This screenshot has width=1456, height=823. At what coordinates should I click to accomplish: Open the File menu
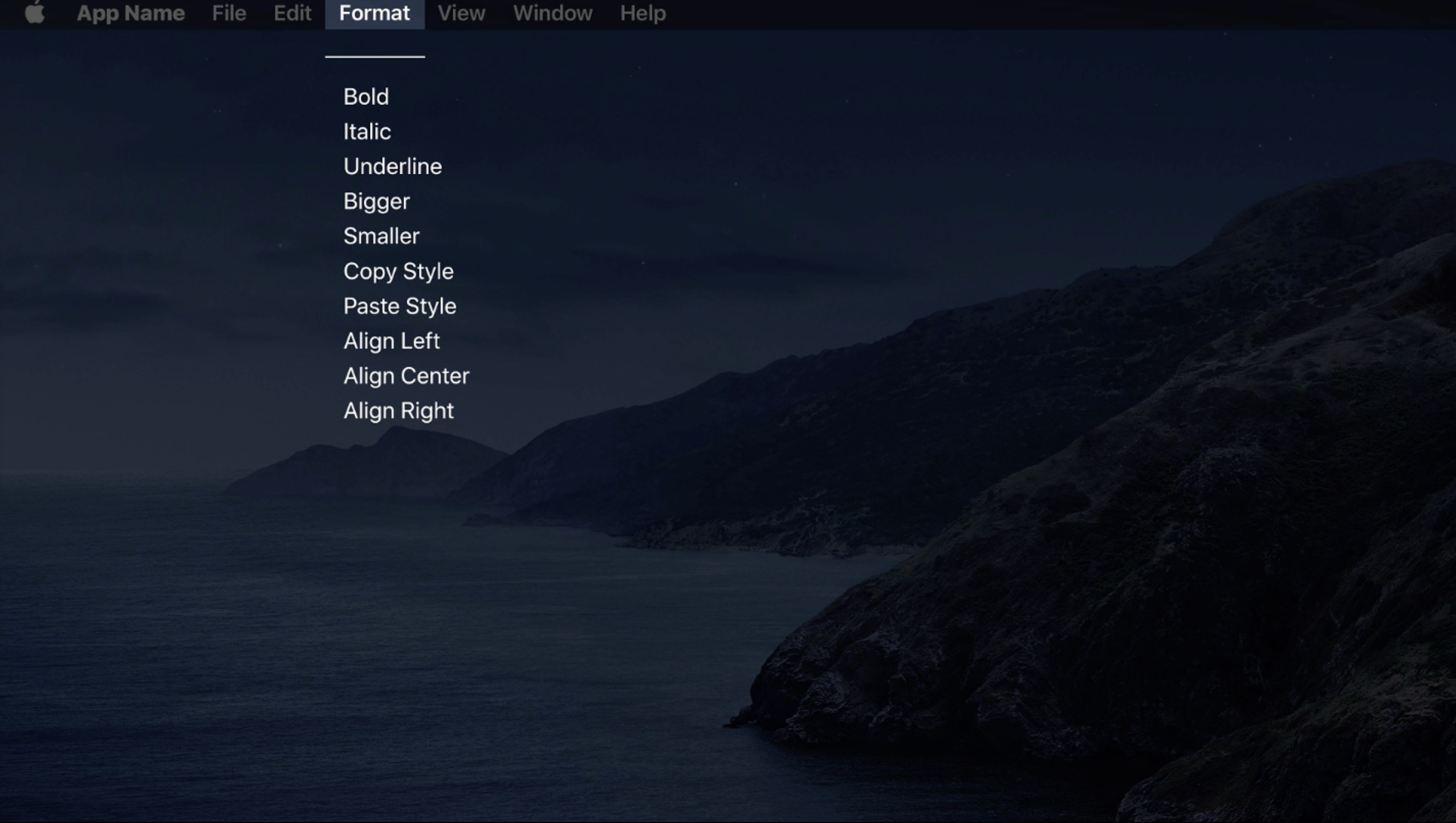click(229, 13)
